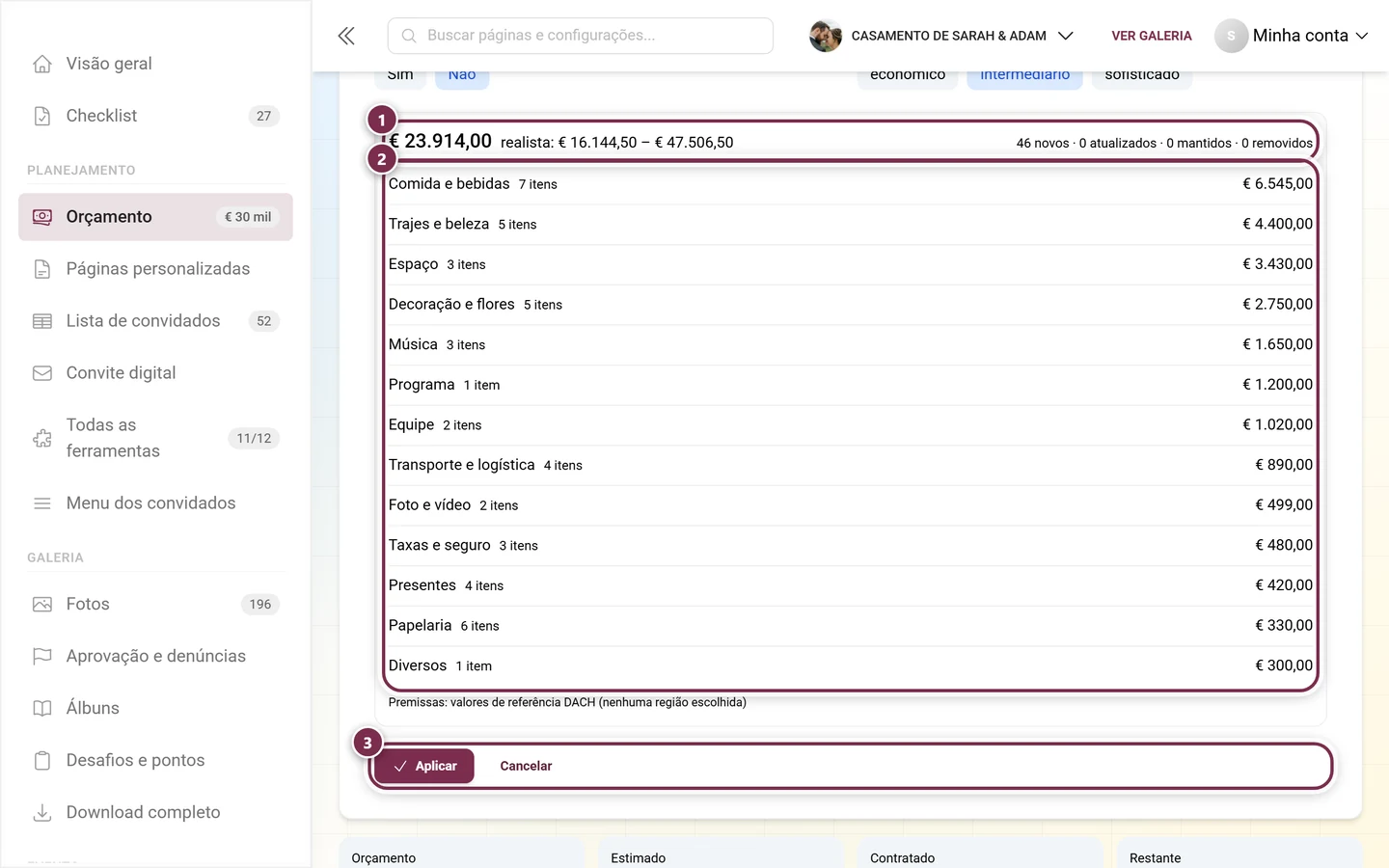Go to the Lista de convidados page
Image resolution: width=1389 pixels, height=868 pixels.
pos(155,321)
